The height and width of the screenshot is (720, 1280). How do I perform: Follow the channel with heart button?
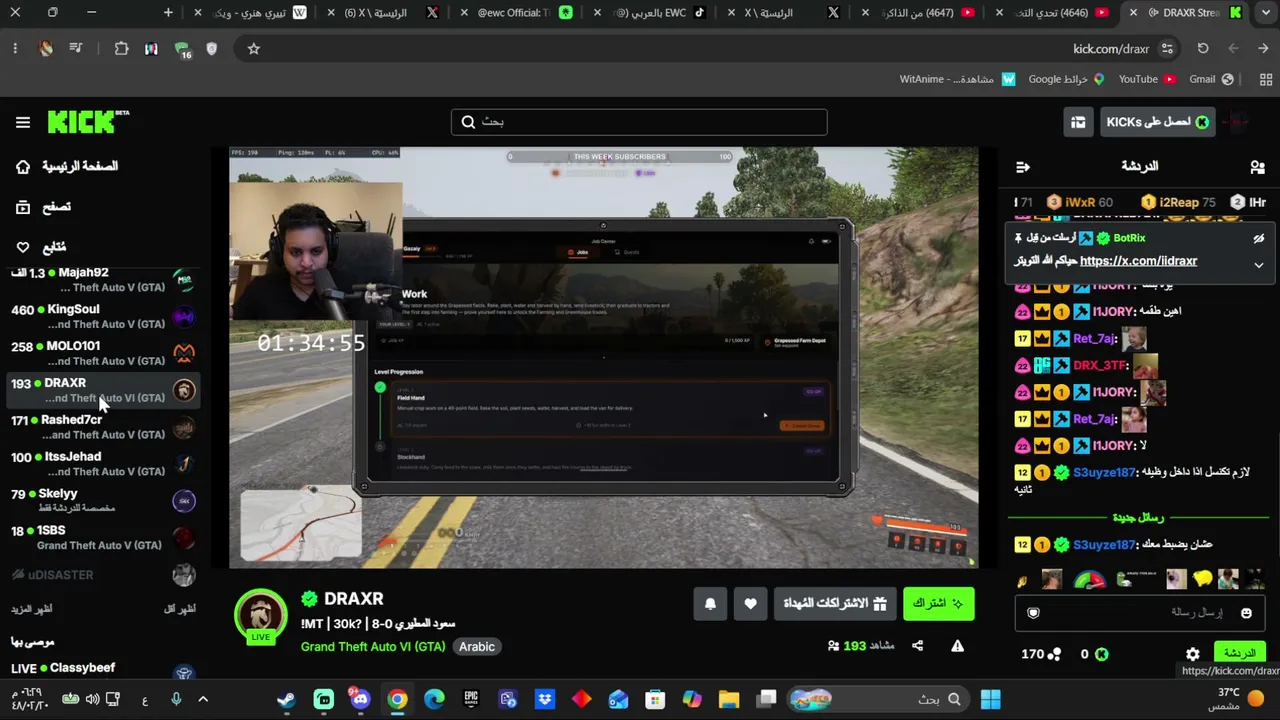[750, 603]
